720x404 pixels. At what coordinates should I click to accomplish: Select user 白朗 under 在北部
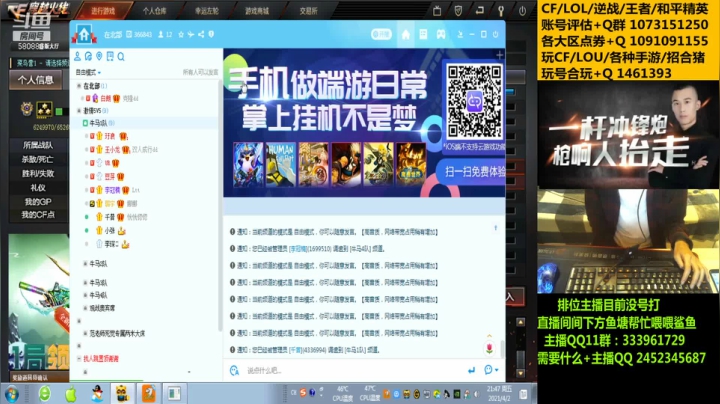click(106, 99)
